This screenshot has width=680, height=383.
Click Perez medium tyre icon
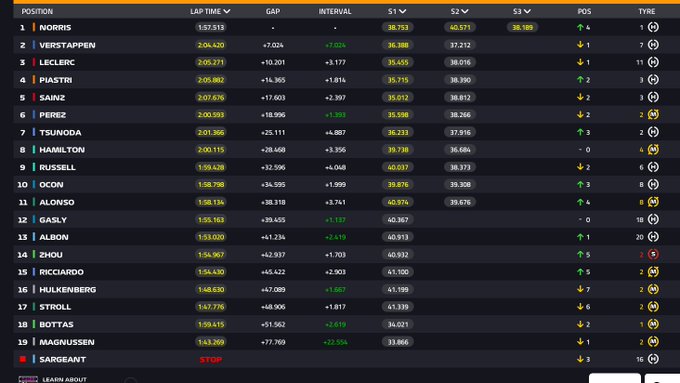653,115
